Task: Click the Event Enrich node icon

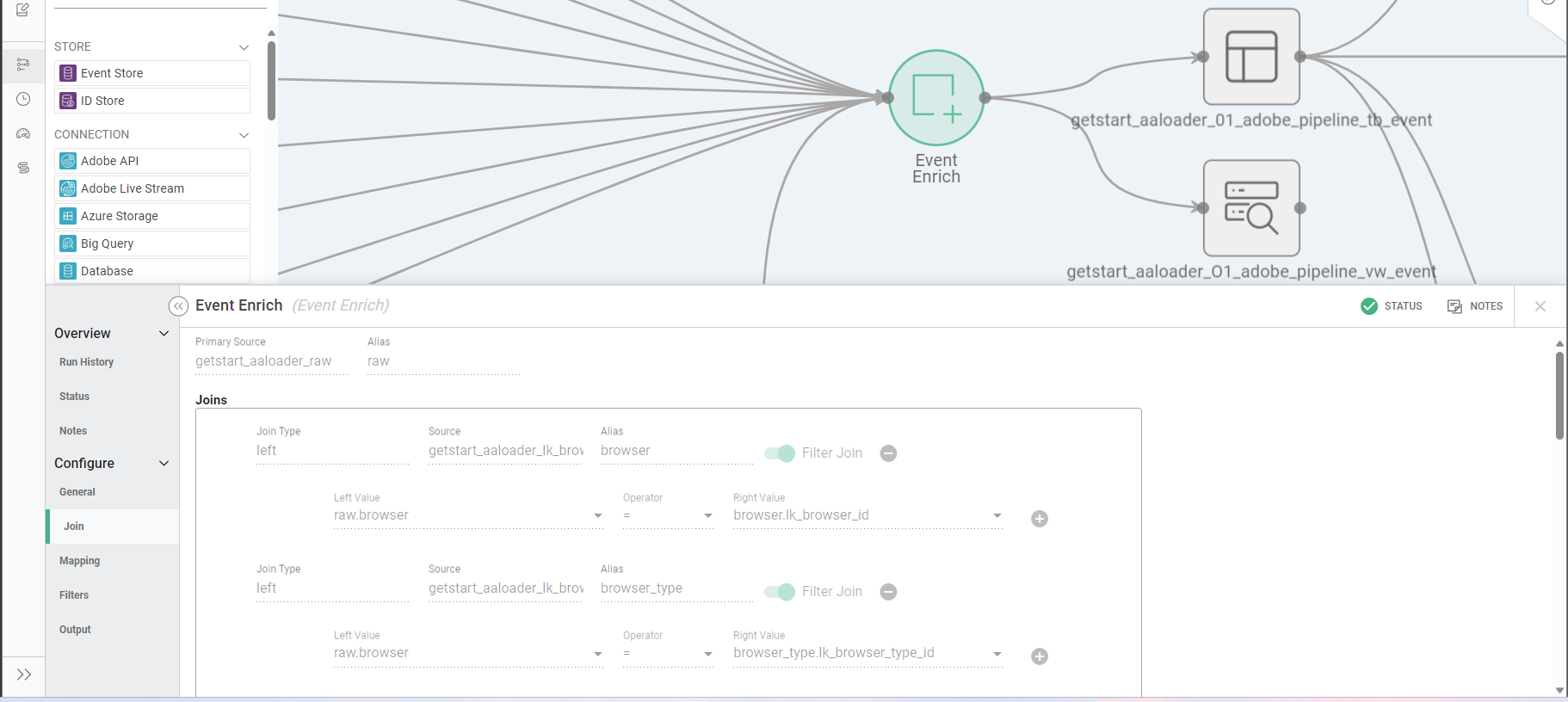Action: pos(935,97)
